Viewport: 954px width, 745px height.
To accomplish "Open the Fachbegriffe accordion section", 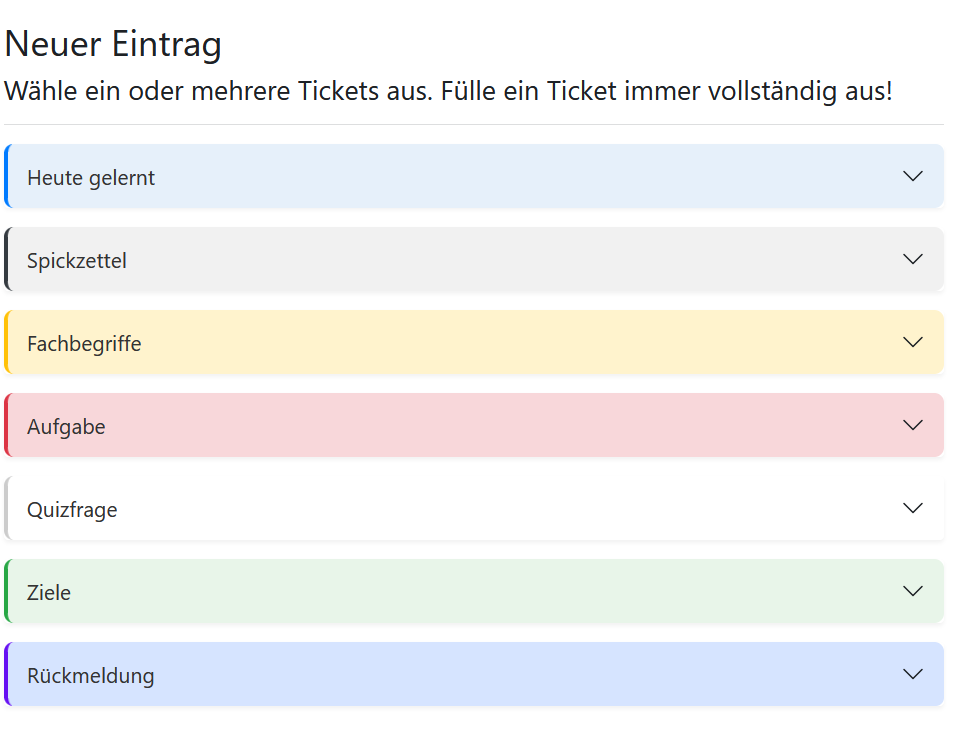I will (474, 342).
